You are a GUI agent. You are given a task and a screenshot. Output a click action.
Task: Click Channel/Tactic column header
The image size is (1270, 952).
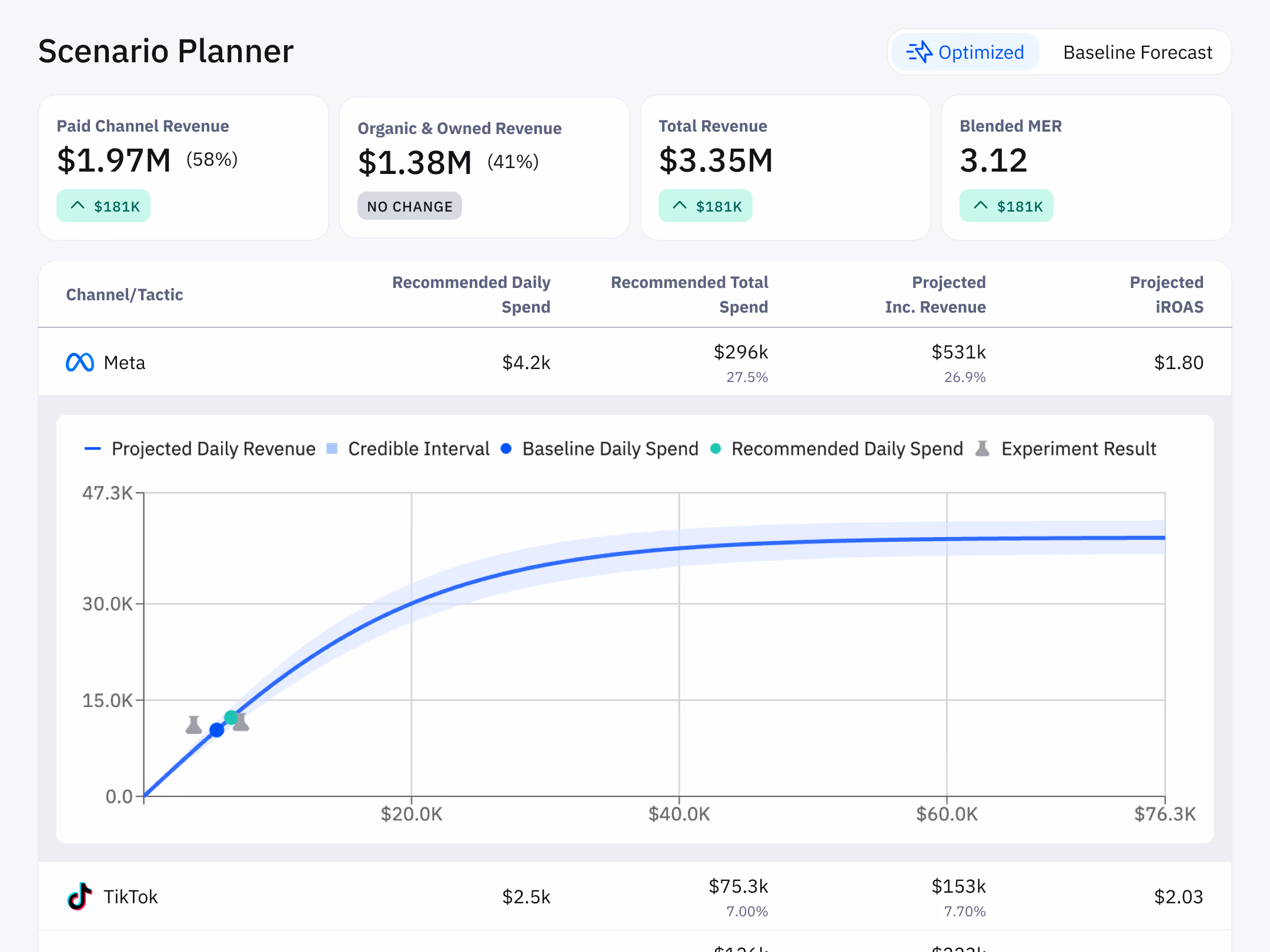[124, 294]
